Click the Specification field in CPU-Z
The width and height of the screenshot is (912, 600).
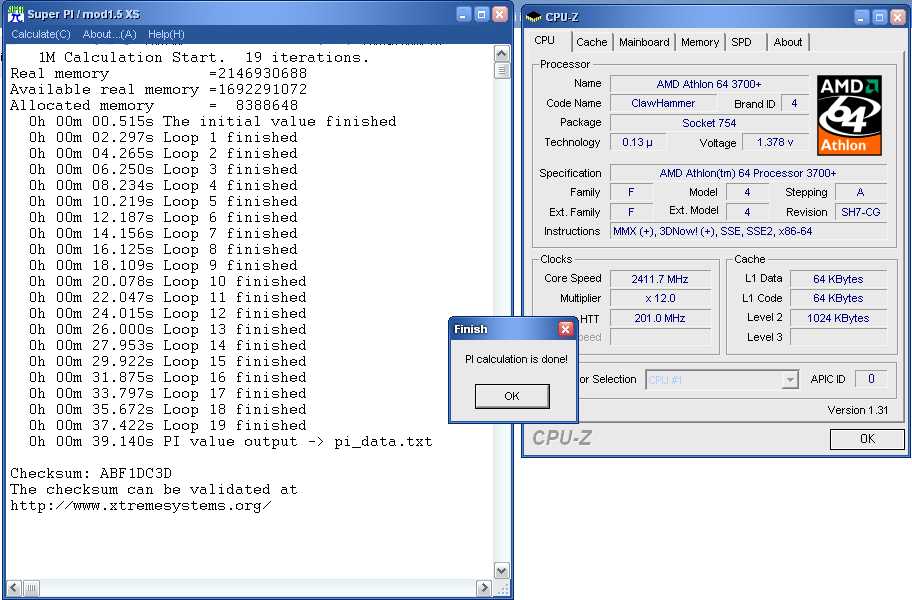point(748,173)
